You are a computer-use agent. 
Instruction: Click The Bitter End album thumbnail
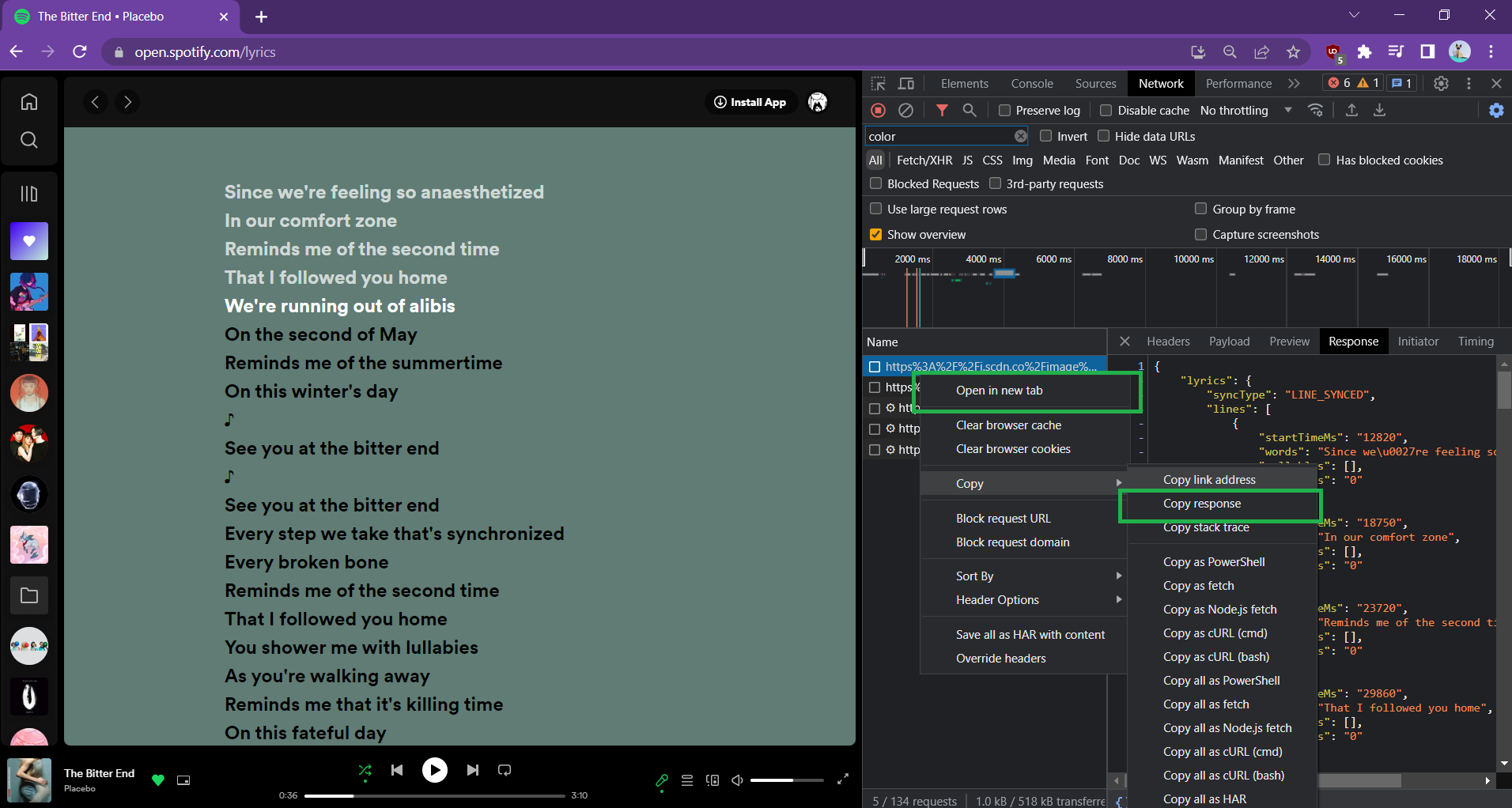[x=29, y=780]
